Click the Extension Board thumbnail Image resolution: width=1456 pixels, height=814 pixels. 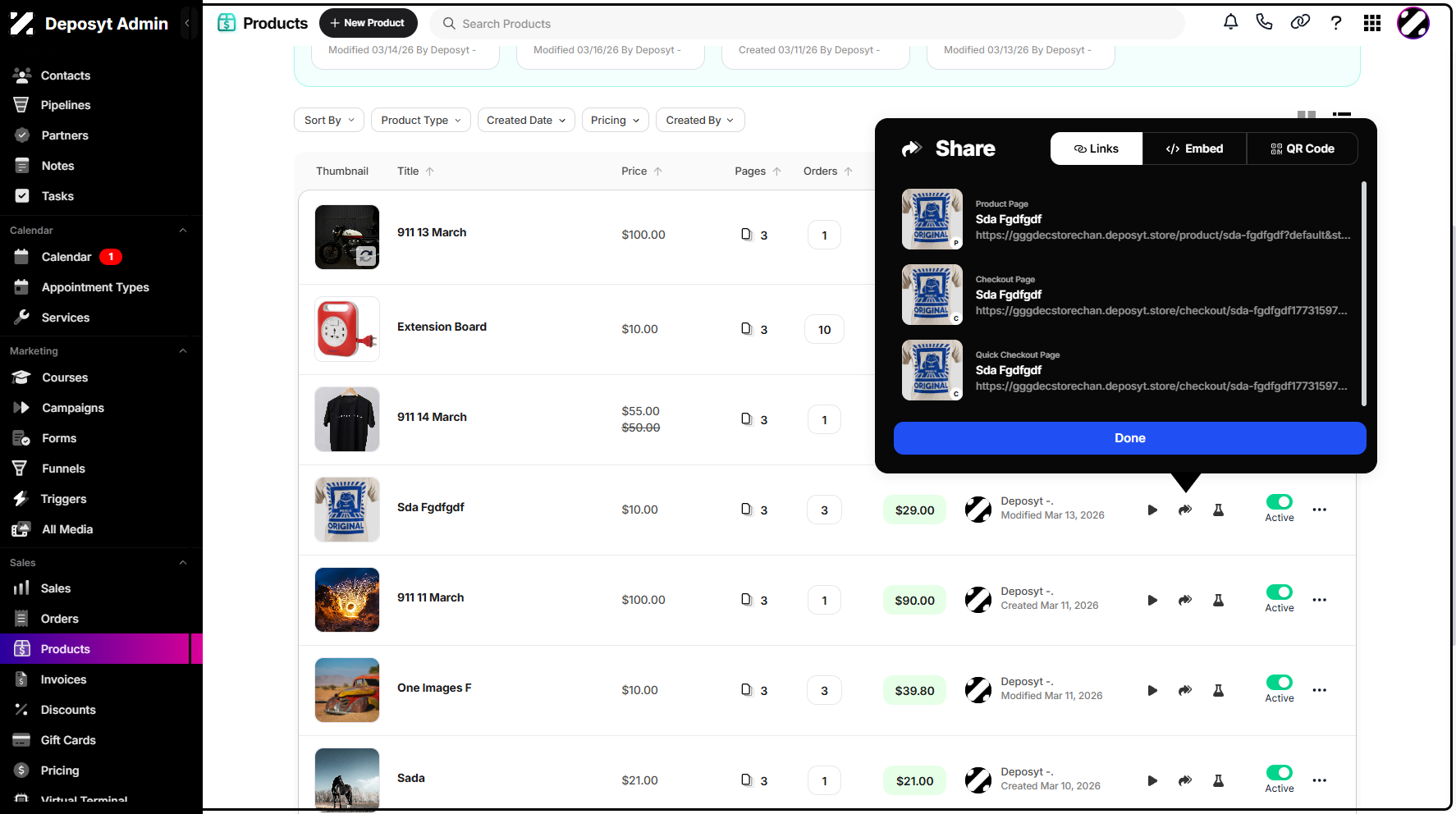347,329
